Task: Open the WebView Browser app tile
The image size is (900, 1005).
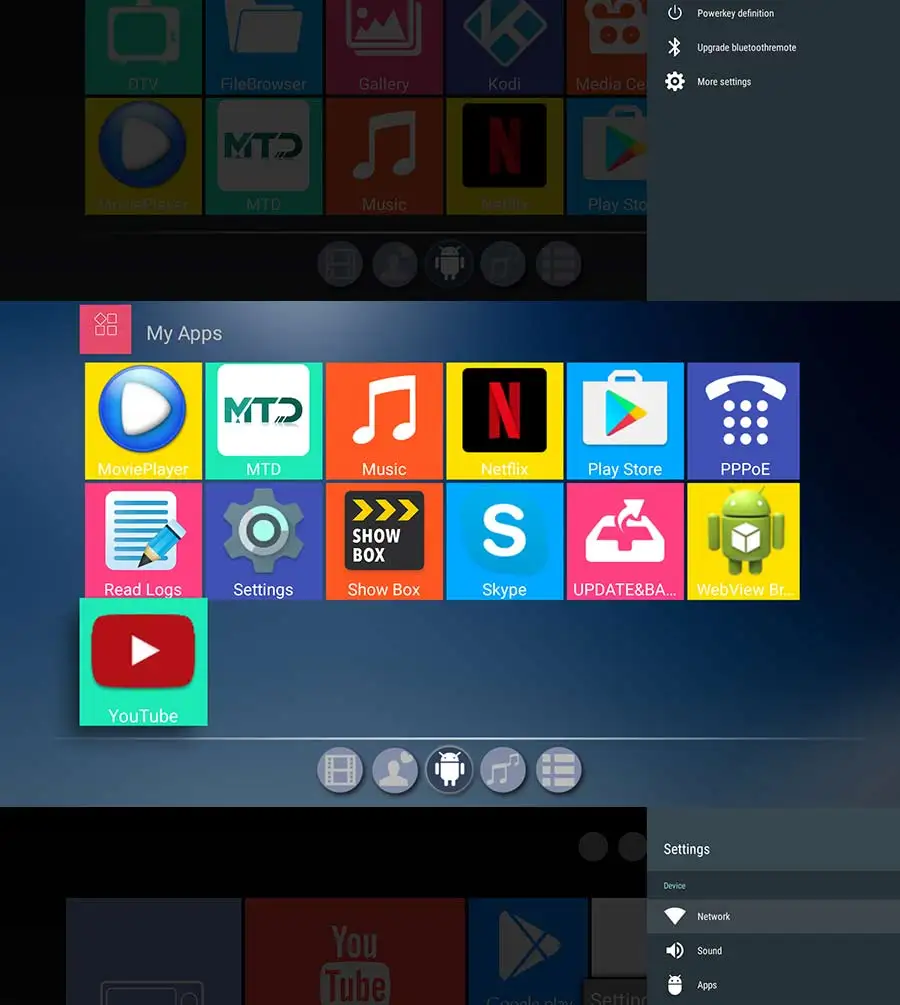Action: (x=743, y=541)
